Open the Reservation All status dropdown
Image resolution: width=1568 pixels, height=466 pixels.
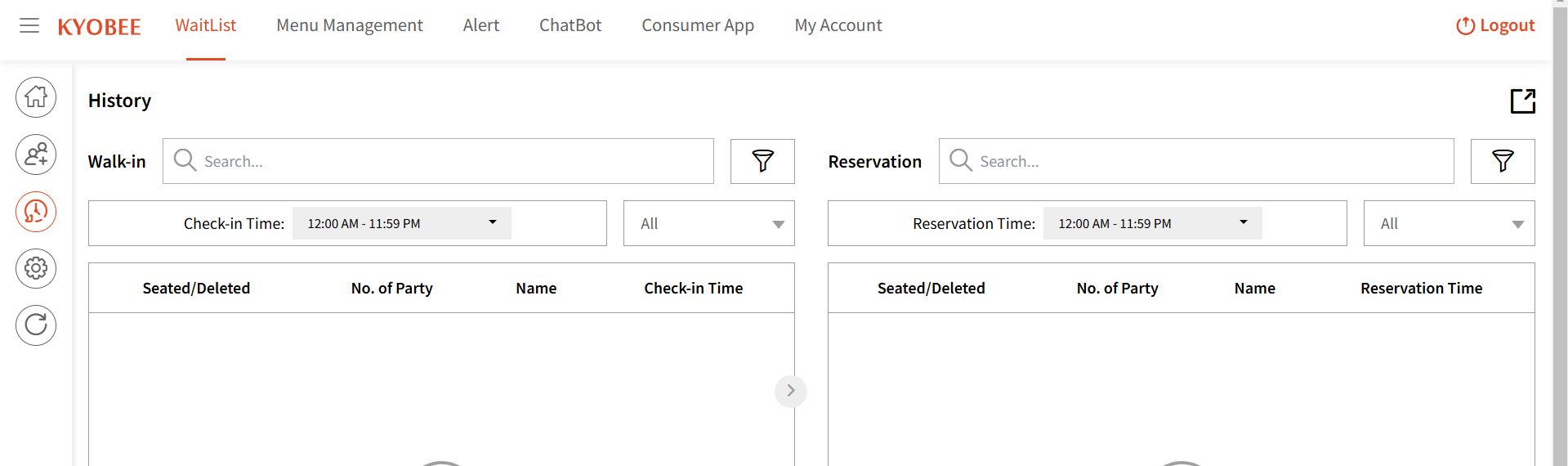click(1449, 223)
